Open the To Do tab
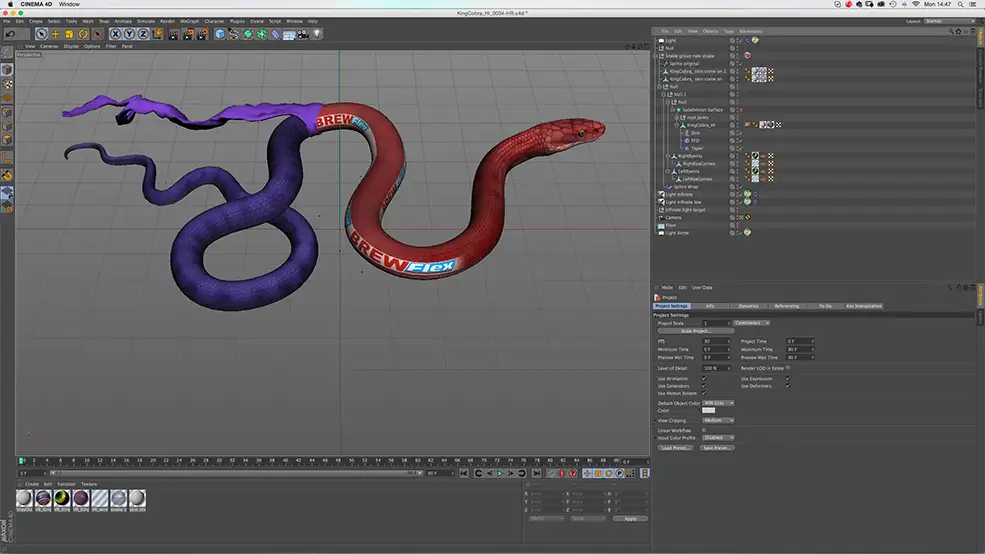The width and height of the screenshot is (985, 554). coord(825,306)
